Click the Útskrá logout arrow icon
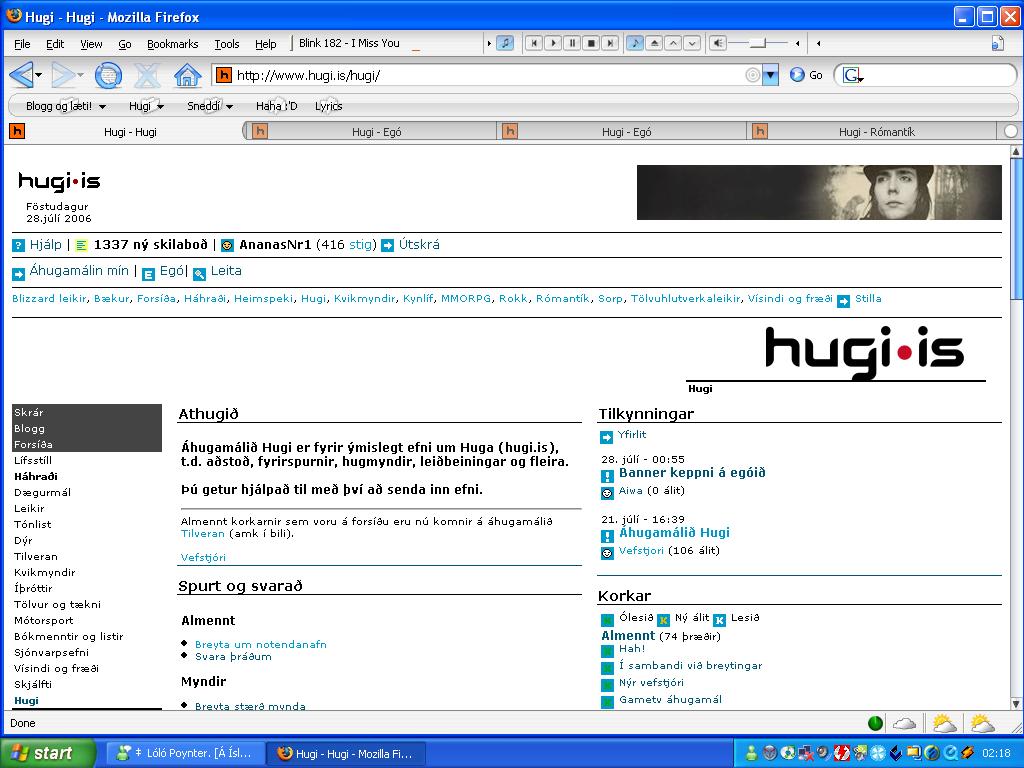The image size is (1024, 768). (387, 246)
